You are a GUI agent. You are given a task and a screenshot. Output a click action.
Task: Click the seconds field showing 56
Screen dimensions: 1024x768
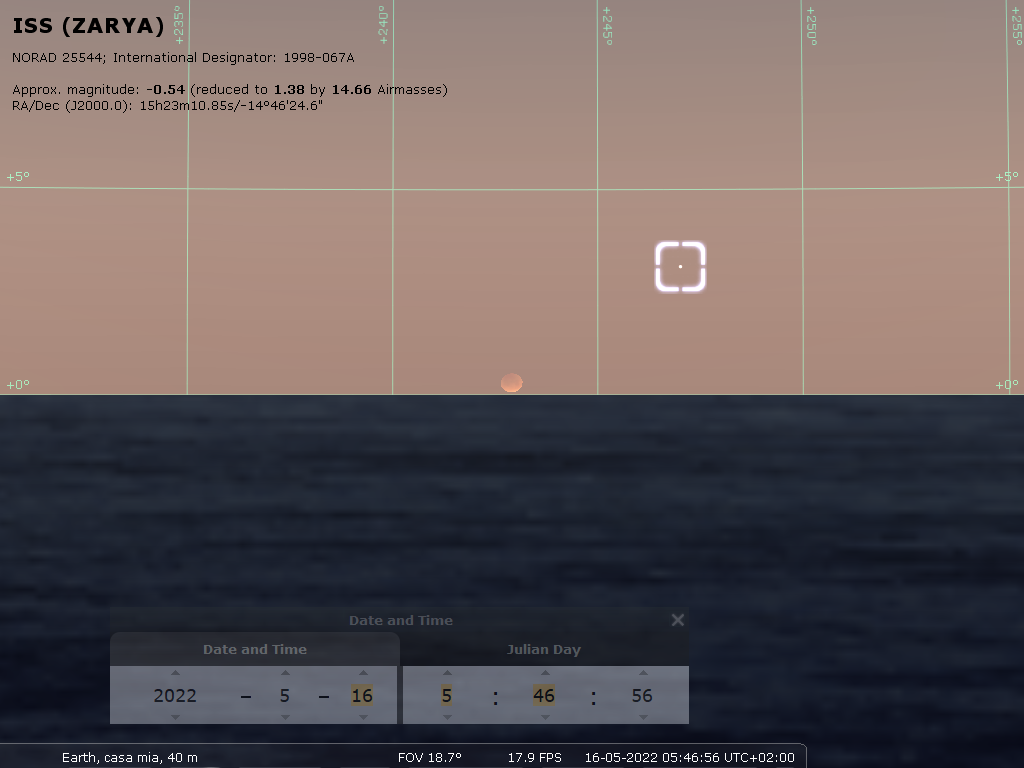[642, 696]
